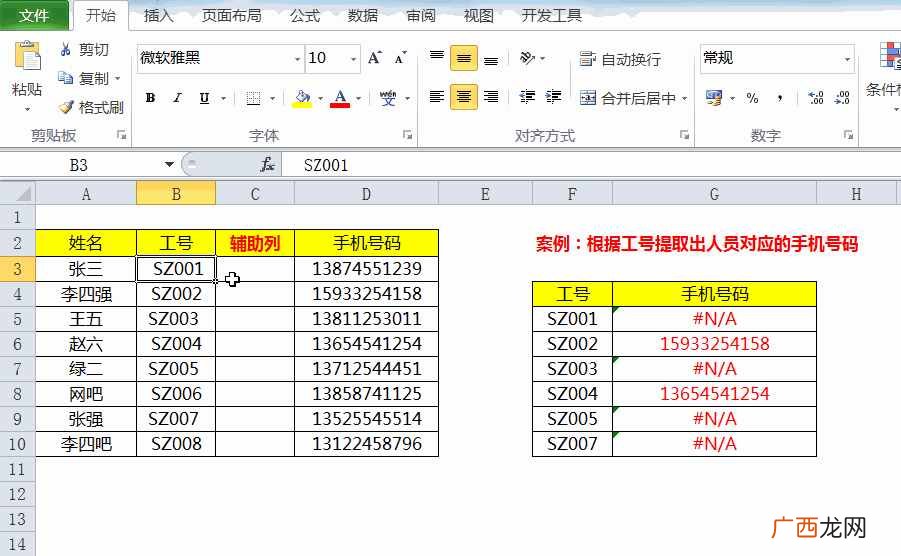This screenshot has width=901, height=556.
Task: Activate the Format Painter brush
Action: [67, 107]
